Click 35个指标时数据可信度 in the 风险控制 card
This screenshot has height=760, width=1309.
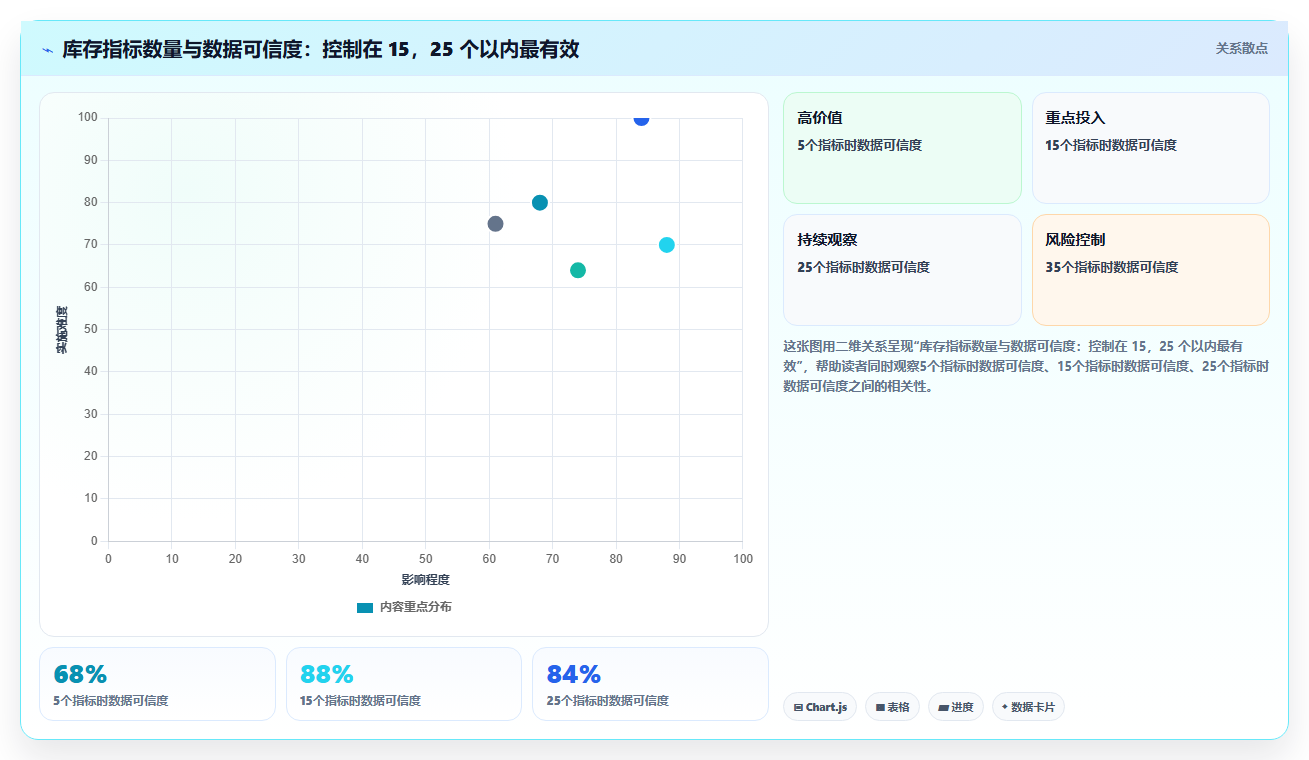tap(1112, 267)
